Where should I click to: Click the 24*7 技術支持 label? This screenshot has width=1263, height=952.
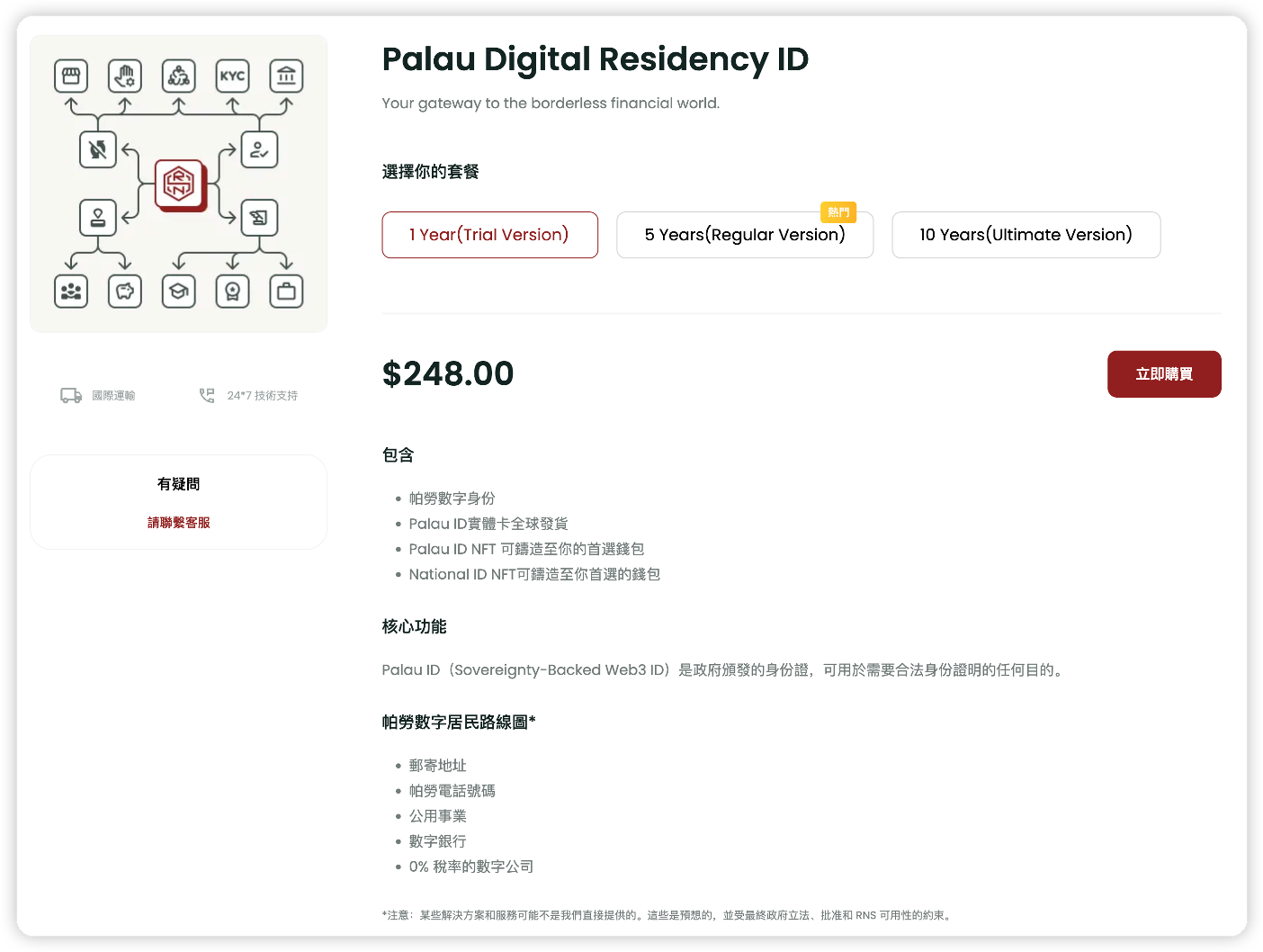coord(263,396)
